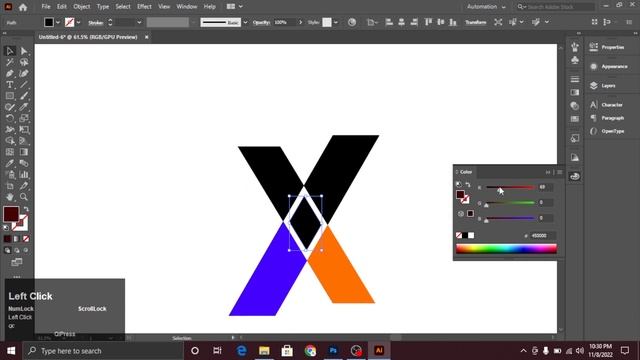Choose the Type tool

(10, 85)
